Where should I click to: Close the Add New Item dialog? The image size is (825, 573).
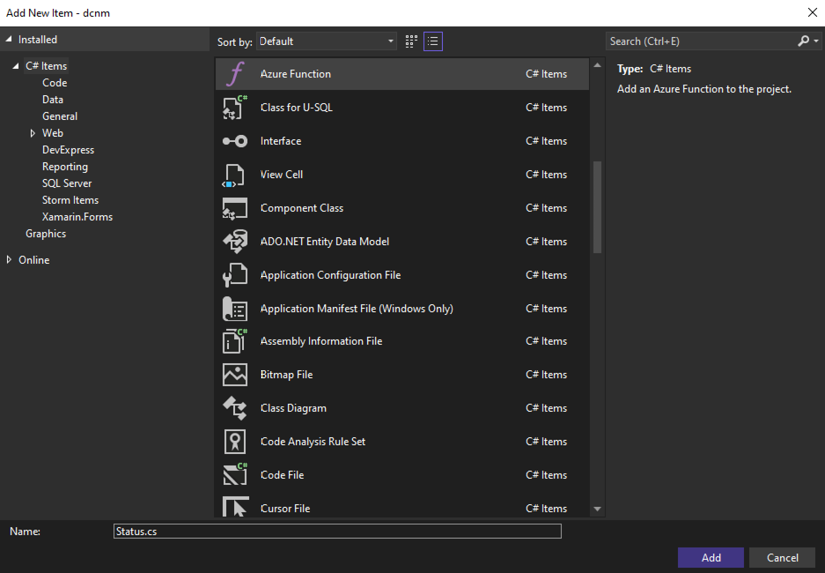pyautogui.click(x=812, y=13)
